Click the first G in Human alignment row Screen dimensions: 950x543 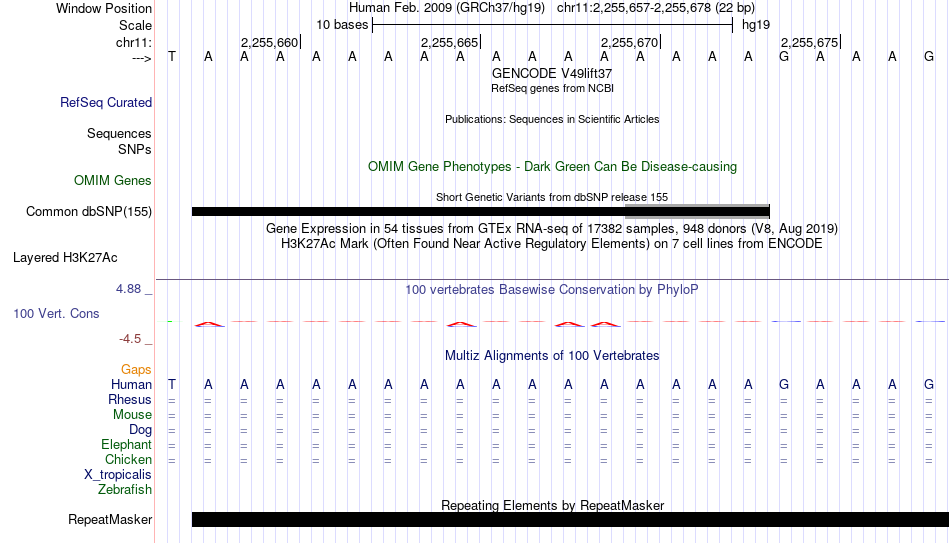tap(784, 385)
